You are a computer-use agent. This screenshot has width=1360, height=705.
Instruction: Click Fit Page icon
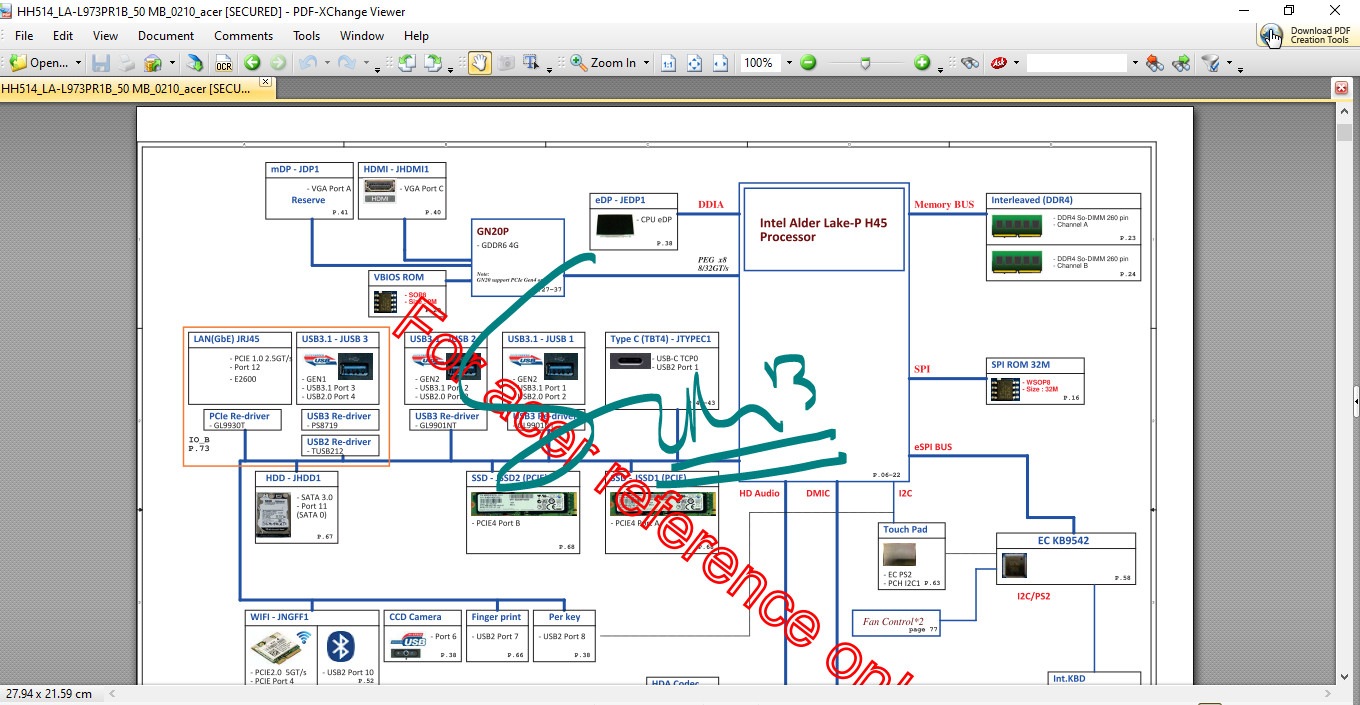694,63
